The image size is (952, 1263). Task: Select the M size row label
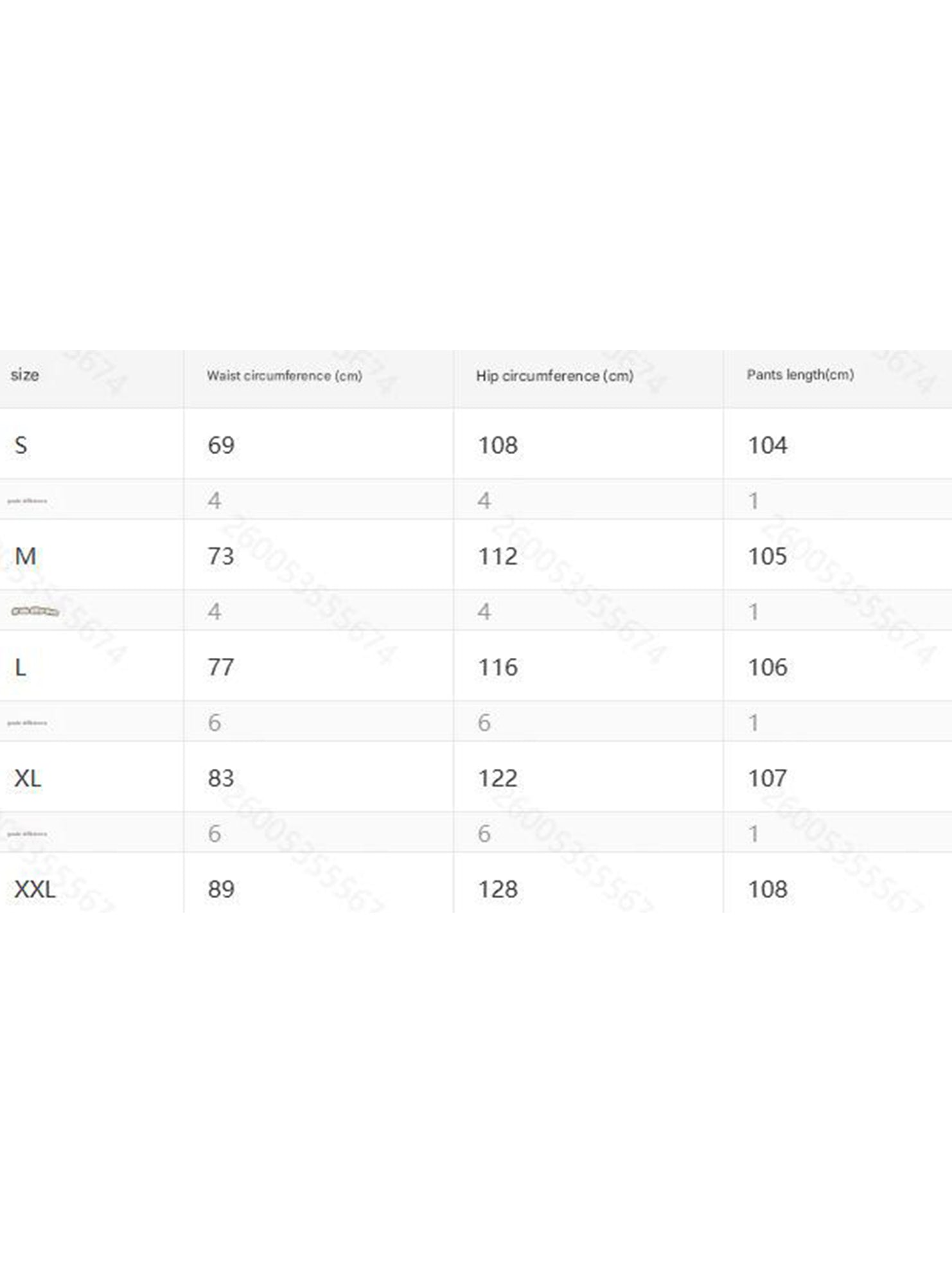click(x=25, y=556)
